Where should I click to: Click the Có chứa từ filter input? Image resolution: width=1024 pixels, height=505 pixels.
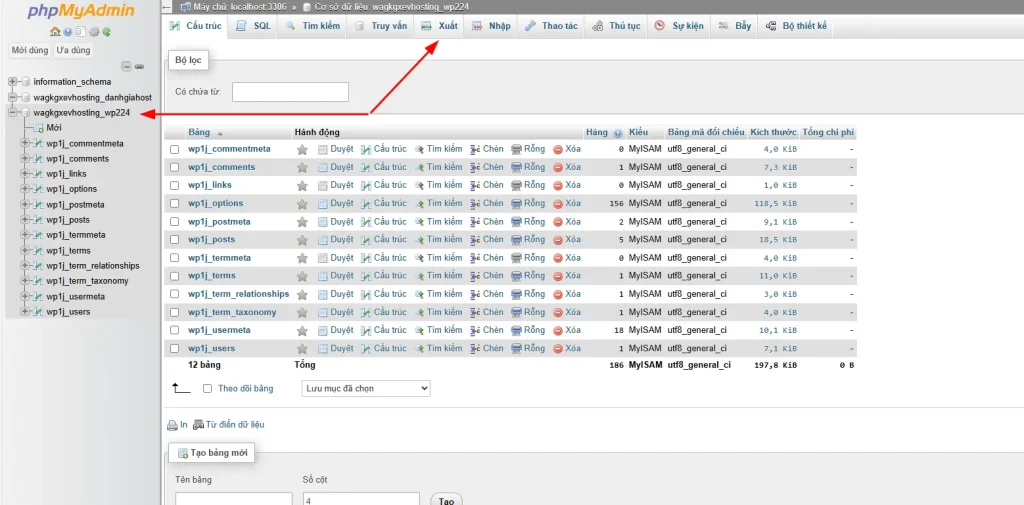[290, 92]
